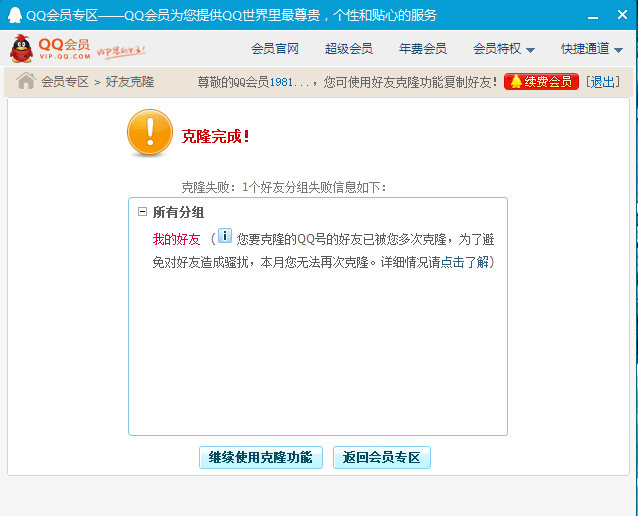This screenshot has height=516, width=638.
Task: Select the 我的好友 group entry
Action: tap(177, 239)
